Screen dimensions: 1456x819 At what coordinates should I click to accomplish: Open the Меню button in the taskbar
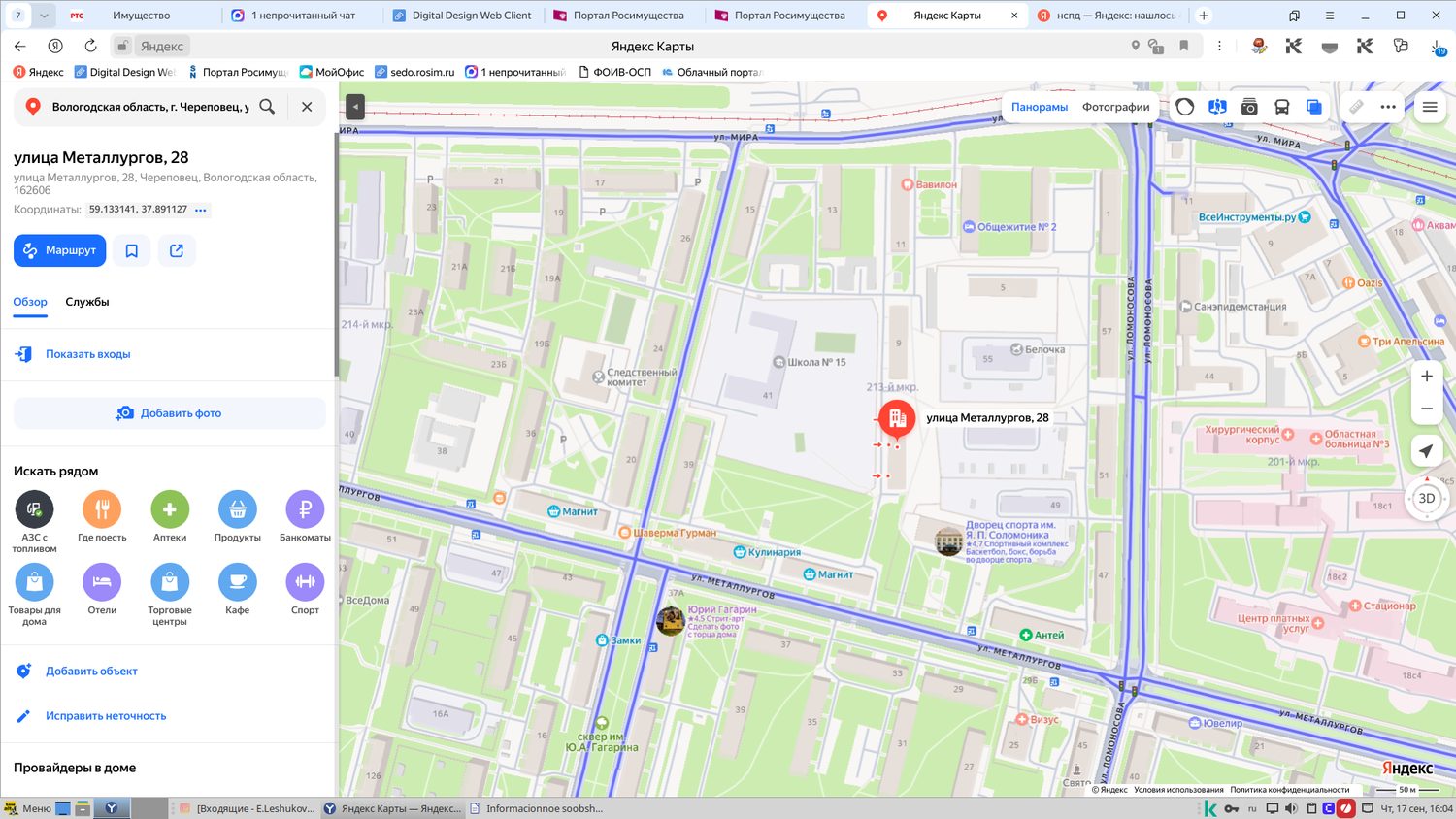[x=27, y=808]
